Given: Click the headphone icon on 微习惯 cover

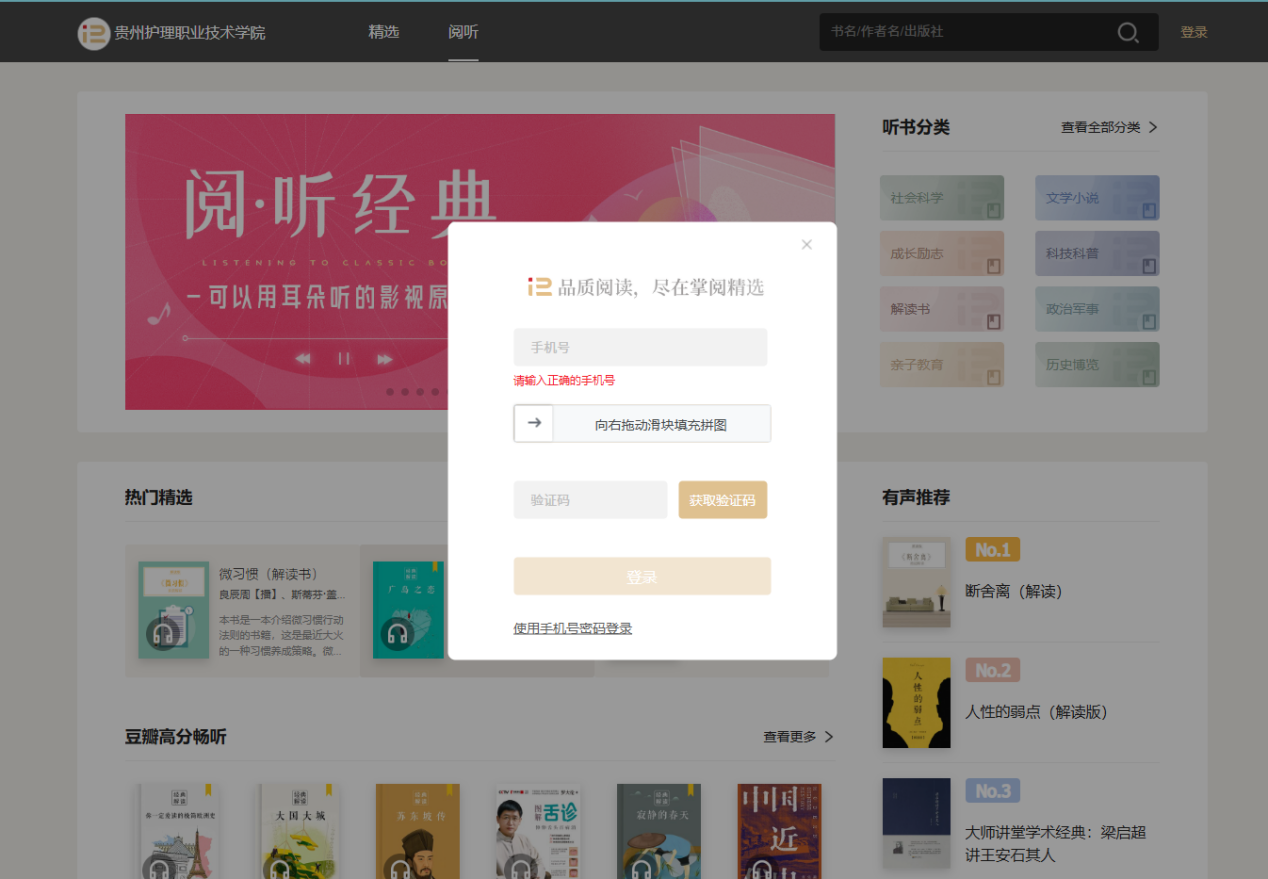Looking at the screenshot, I should click(163, 633).
